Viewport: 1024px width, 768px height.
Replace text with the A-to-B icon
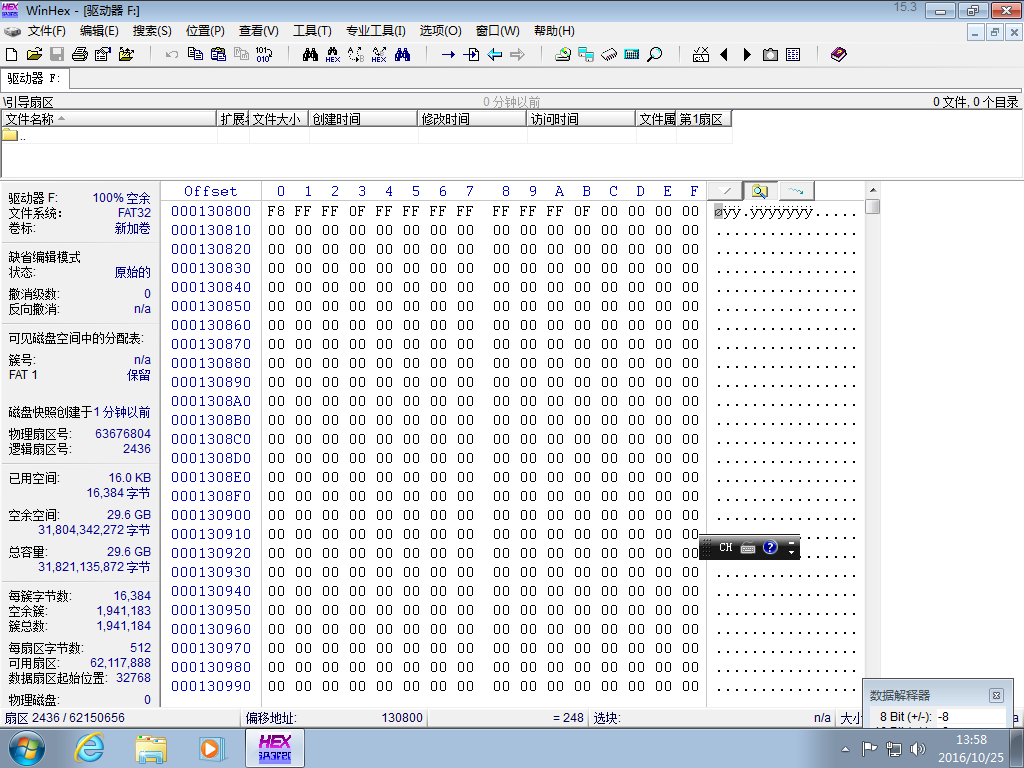coord(356,55)
